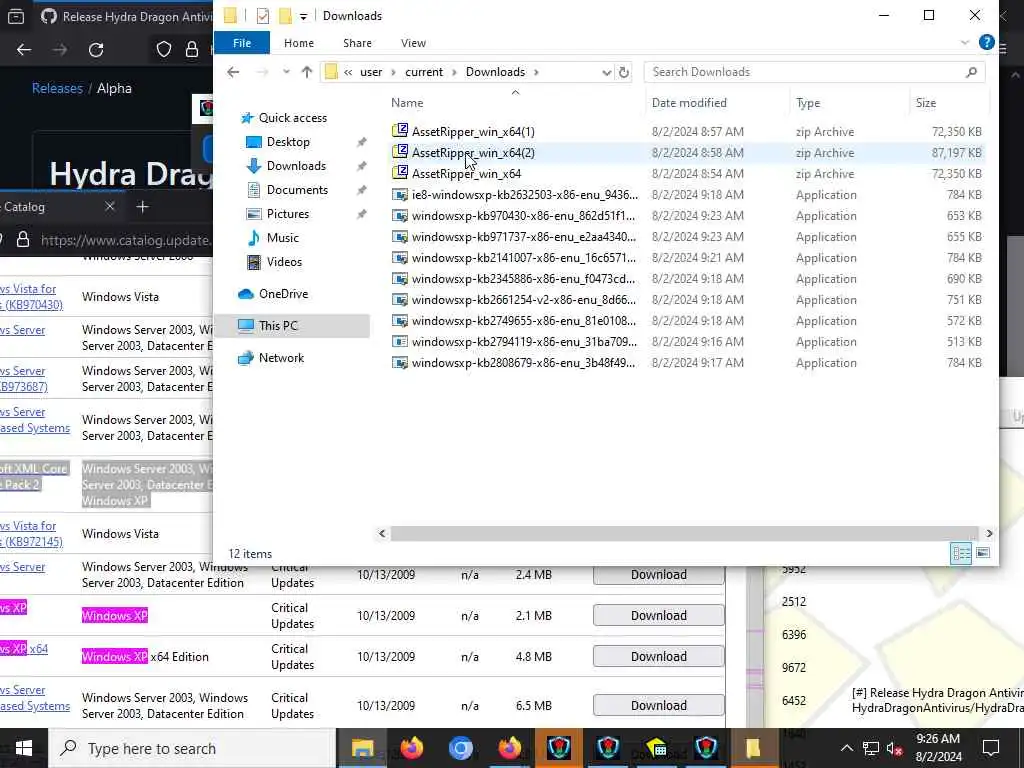Open Documents in the navigation pane

(x=297, y=190)
